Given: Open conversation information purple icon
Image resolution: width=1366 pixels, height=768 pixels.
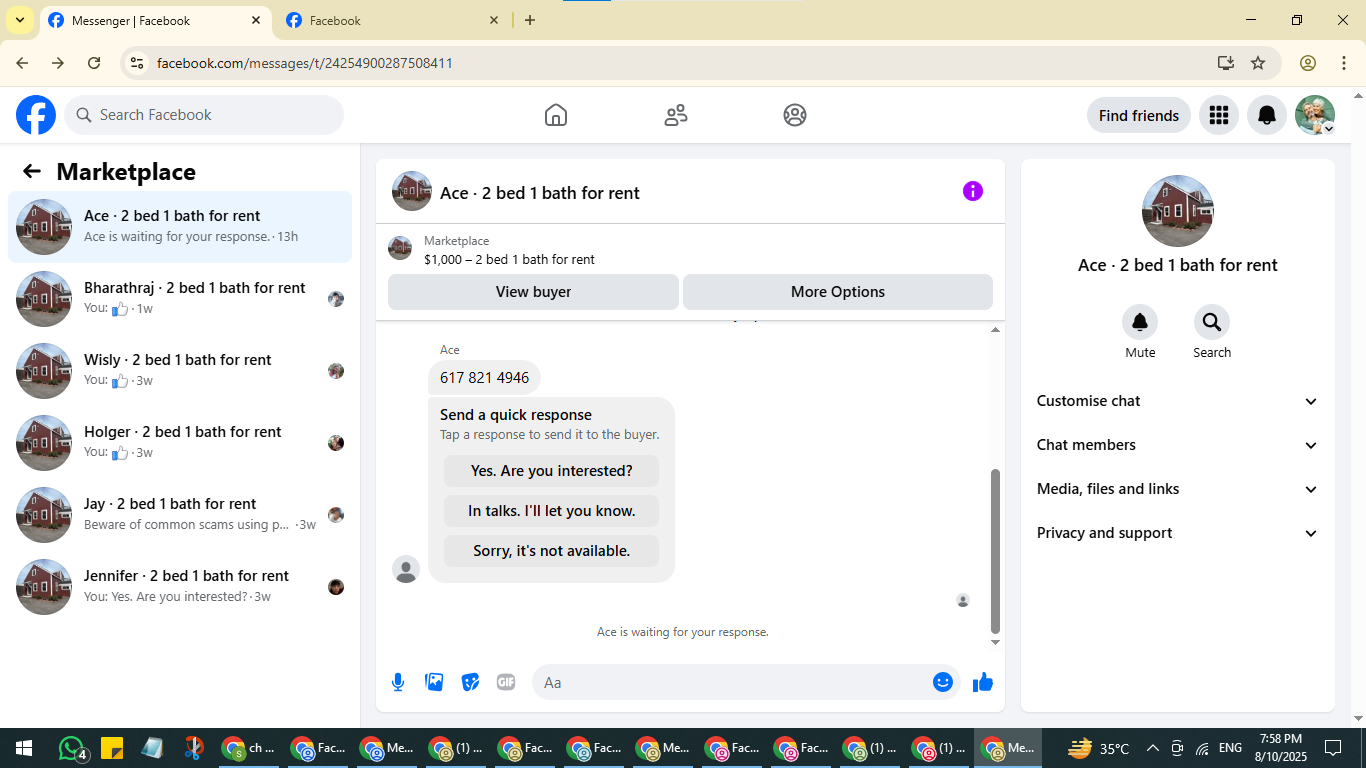Looking at the screenshot, I should 973,191.
